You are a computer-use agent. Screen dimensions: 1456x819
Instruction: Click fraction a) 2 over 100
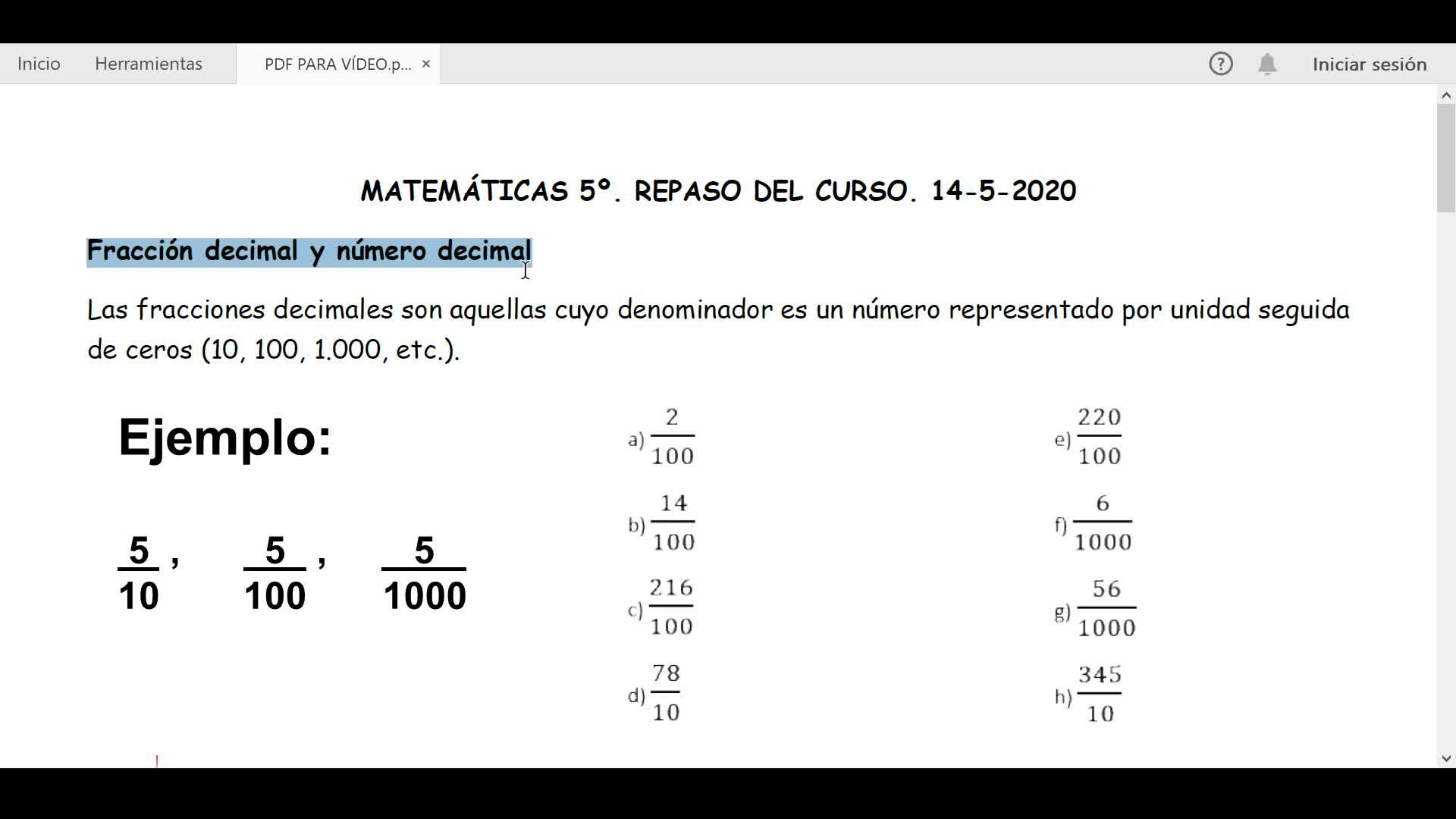click(x=672, y=436)
